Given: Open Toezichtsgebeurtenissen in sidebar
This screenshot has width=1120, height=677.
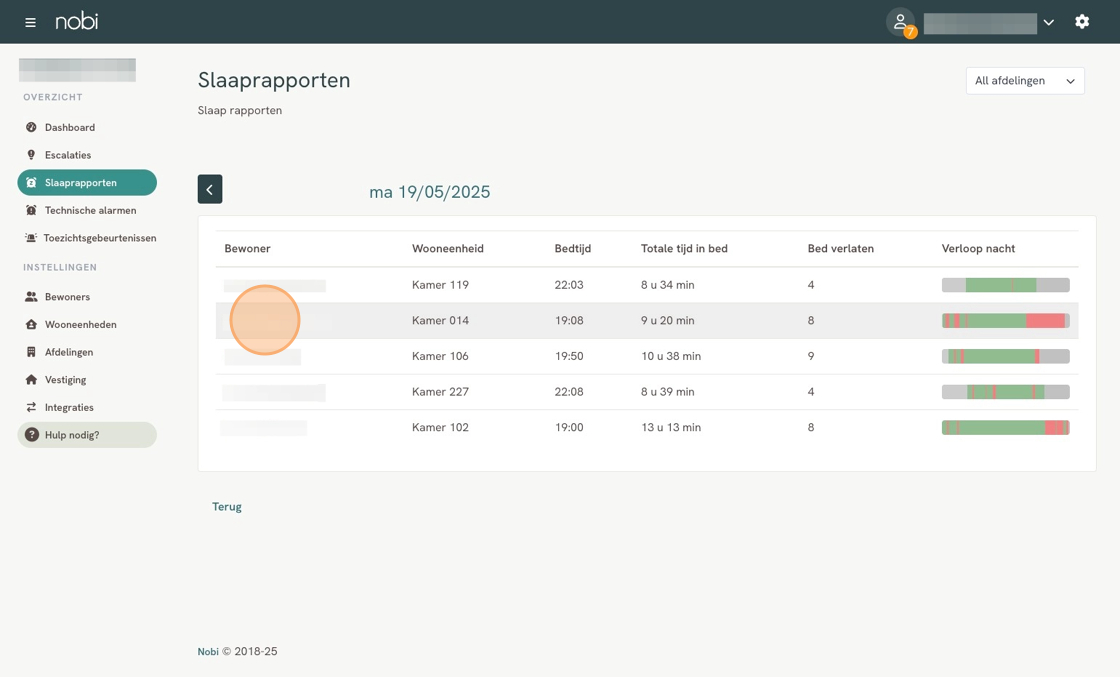Looking at the screenshot, I should pos(99,238).
